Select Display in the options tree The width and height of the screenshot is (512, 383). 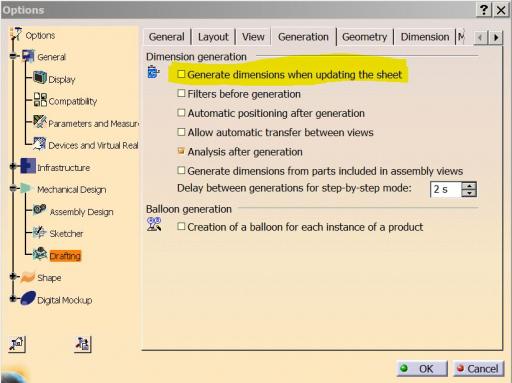tap(62, 79)
